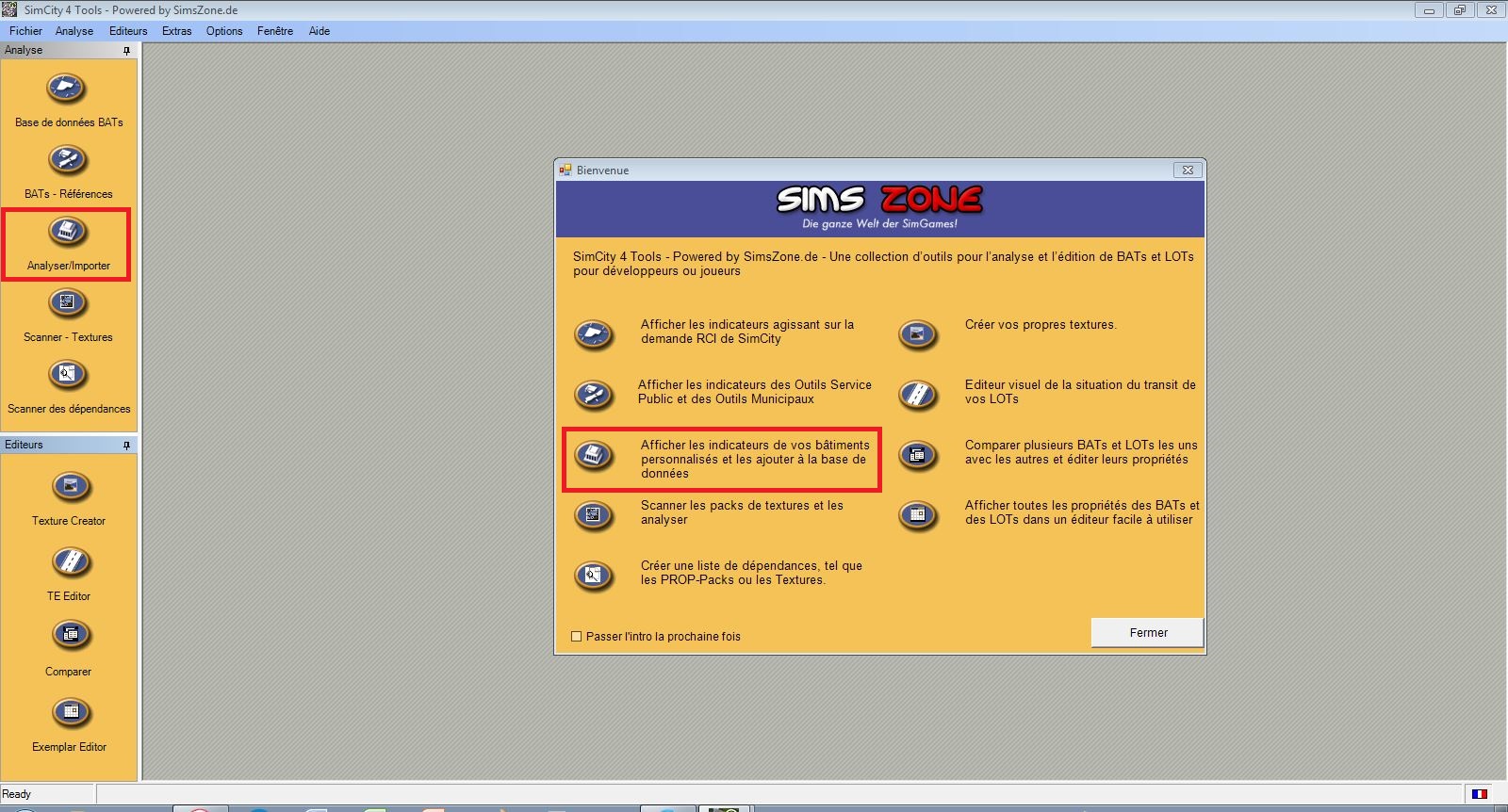Select Analyser/Importer sidebar icon

click(67, 232)
